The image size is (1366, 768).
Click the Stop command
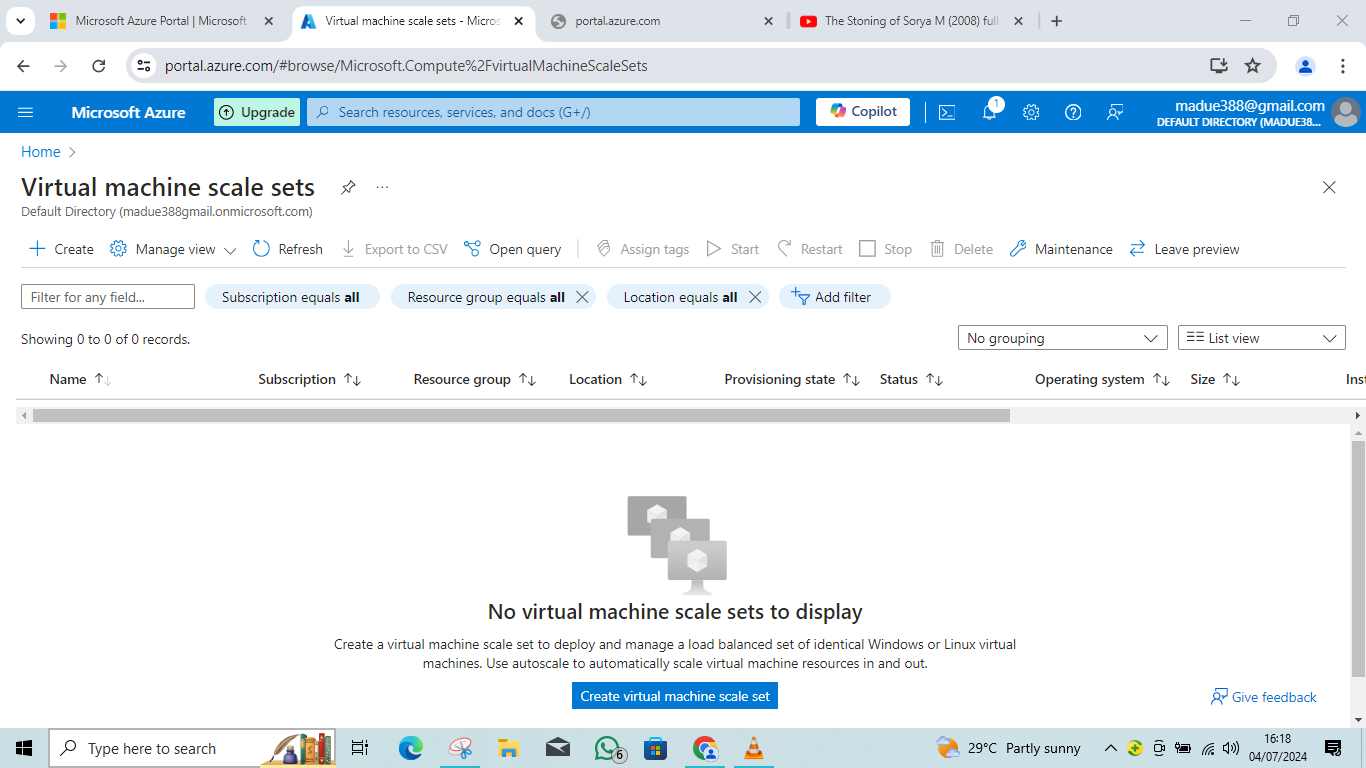click(x=885, y=249)
